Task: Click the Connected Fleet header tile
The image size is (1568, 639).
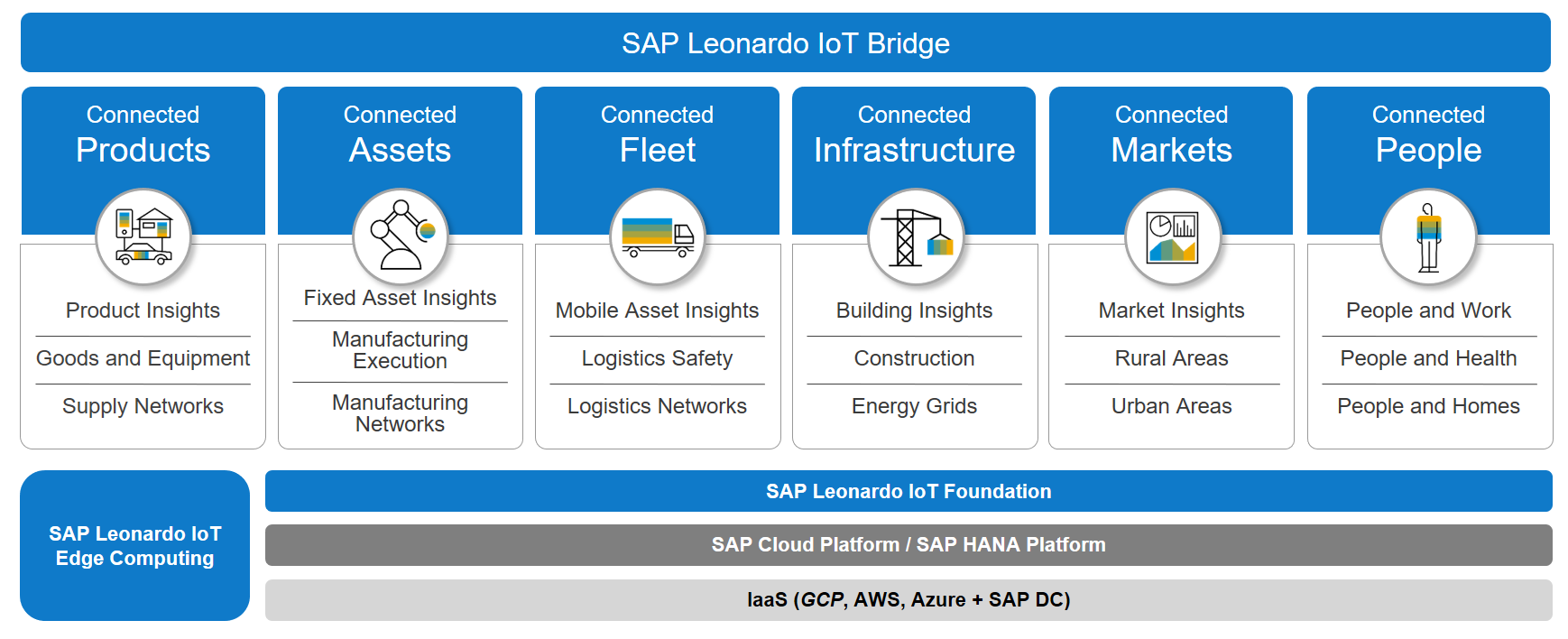Action: pos(657,135)
